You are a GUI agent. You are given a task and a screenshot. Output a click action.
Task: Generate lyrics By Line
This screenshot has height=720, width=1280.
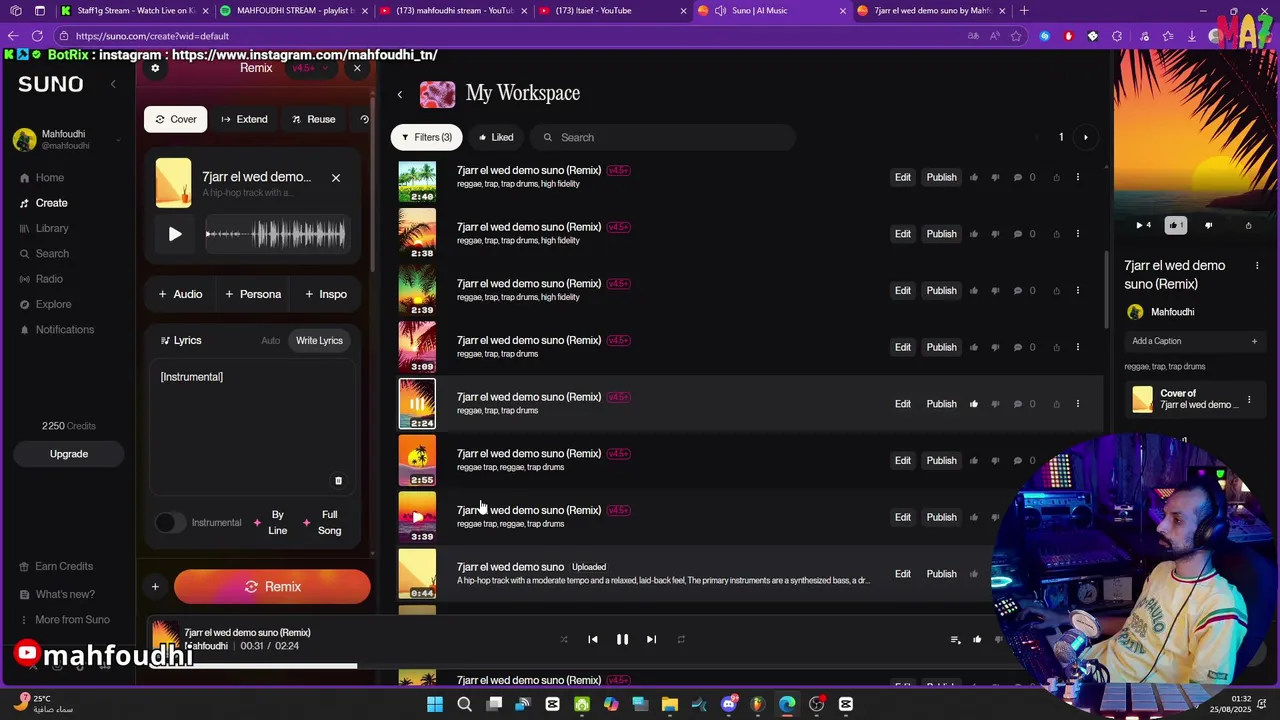(271, 523)
